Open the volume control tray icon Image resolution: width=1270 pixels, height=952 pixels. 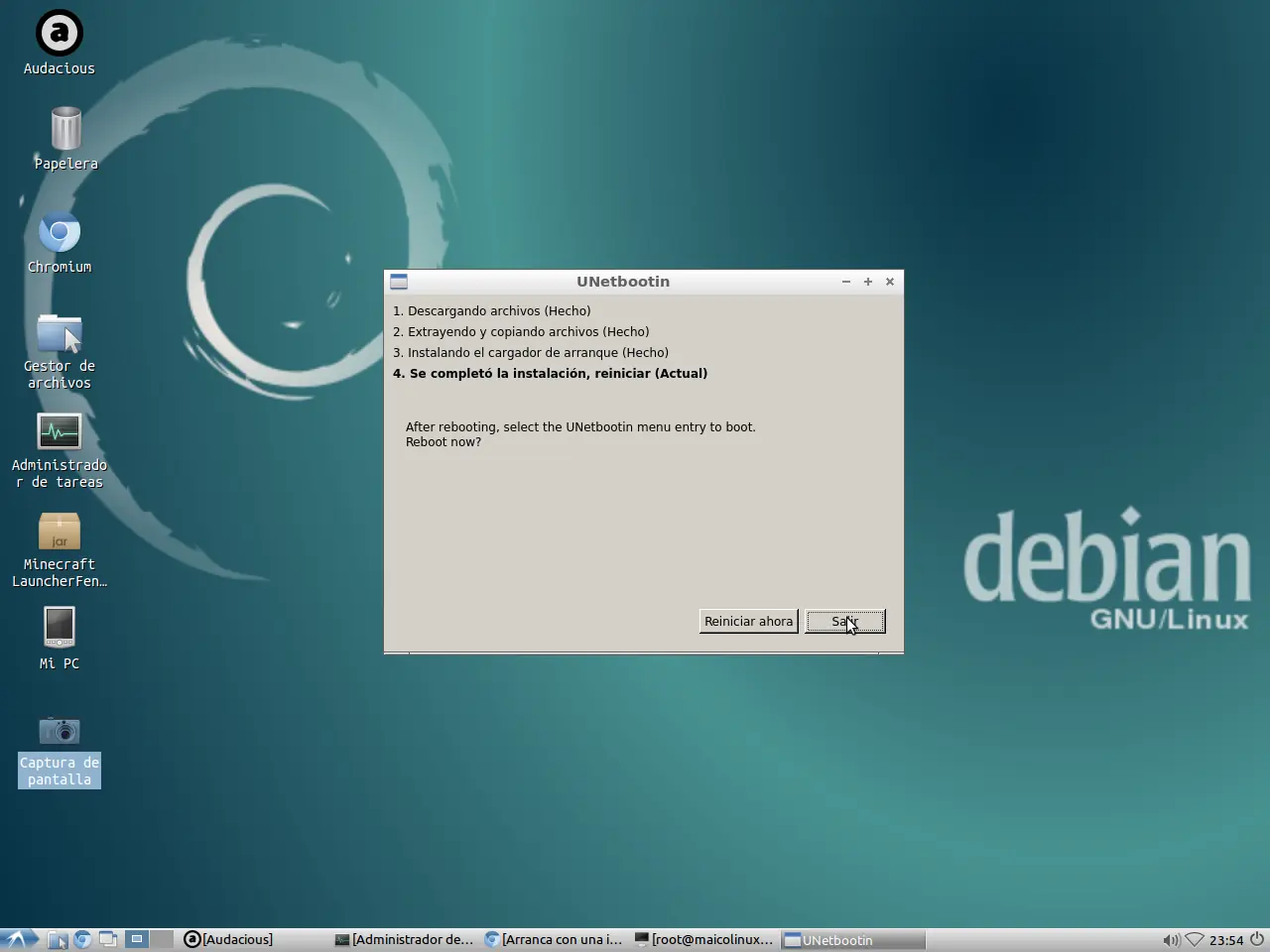(x=1171, y=940)
